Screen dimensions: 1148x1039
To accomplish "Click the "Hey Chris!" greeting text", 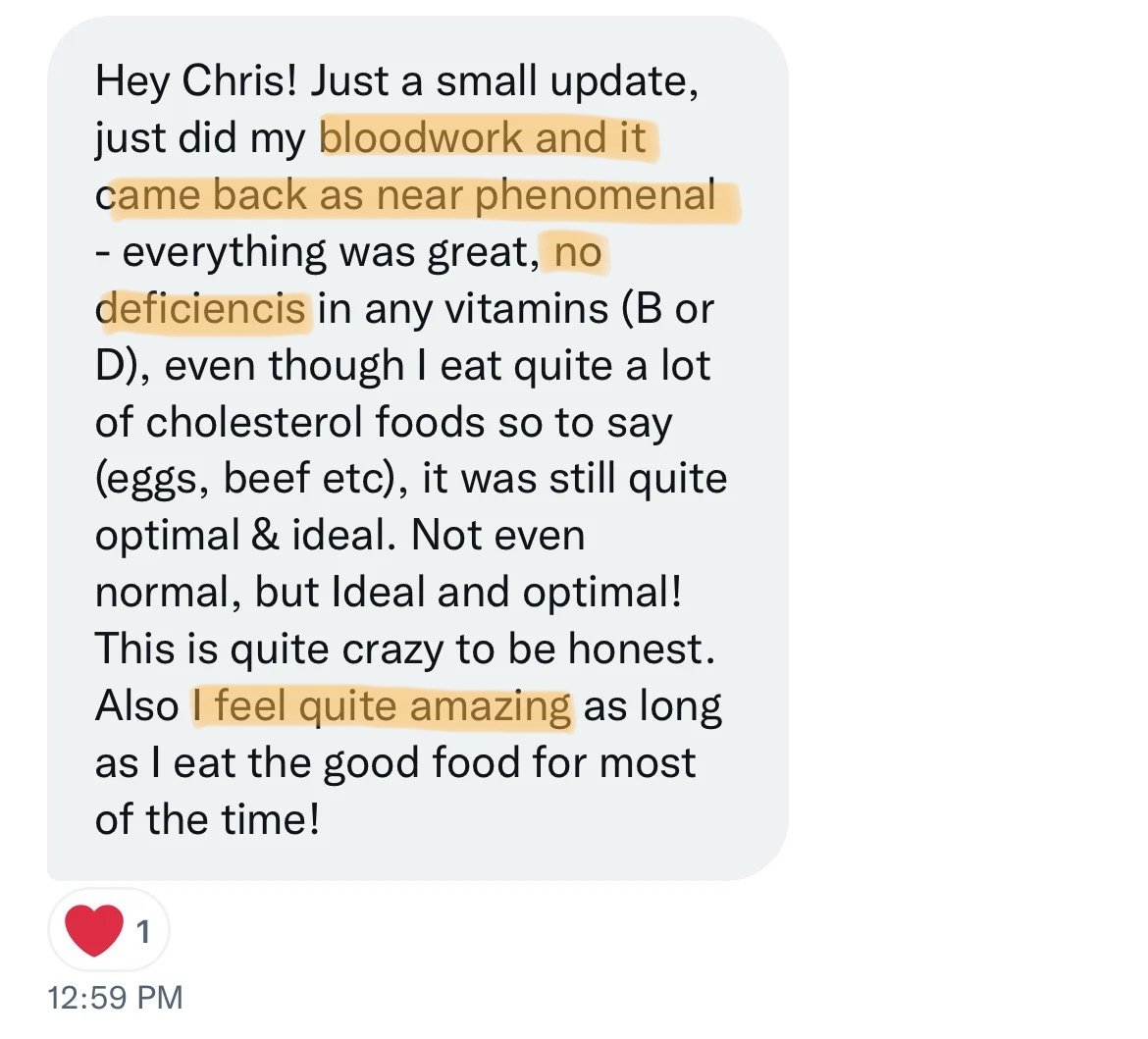I will tap(196, 81).
